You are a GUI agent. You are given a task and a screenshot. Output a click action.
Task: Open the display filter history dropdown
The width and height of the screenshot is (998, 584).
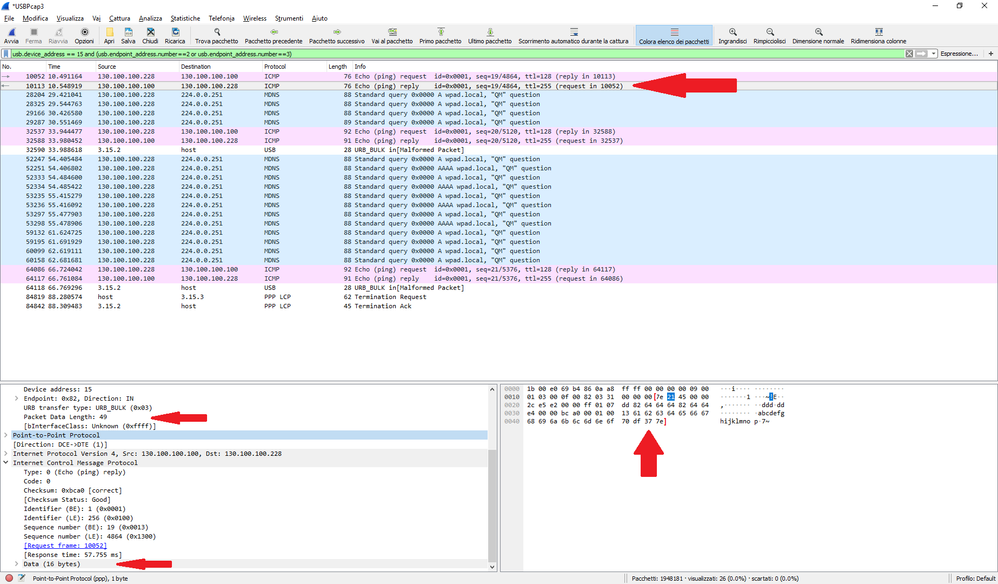pyautogui.click(x=933, y=54)
